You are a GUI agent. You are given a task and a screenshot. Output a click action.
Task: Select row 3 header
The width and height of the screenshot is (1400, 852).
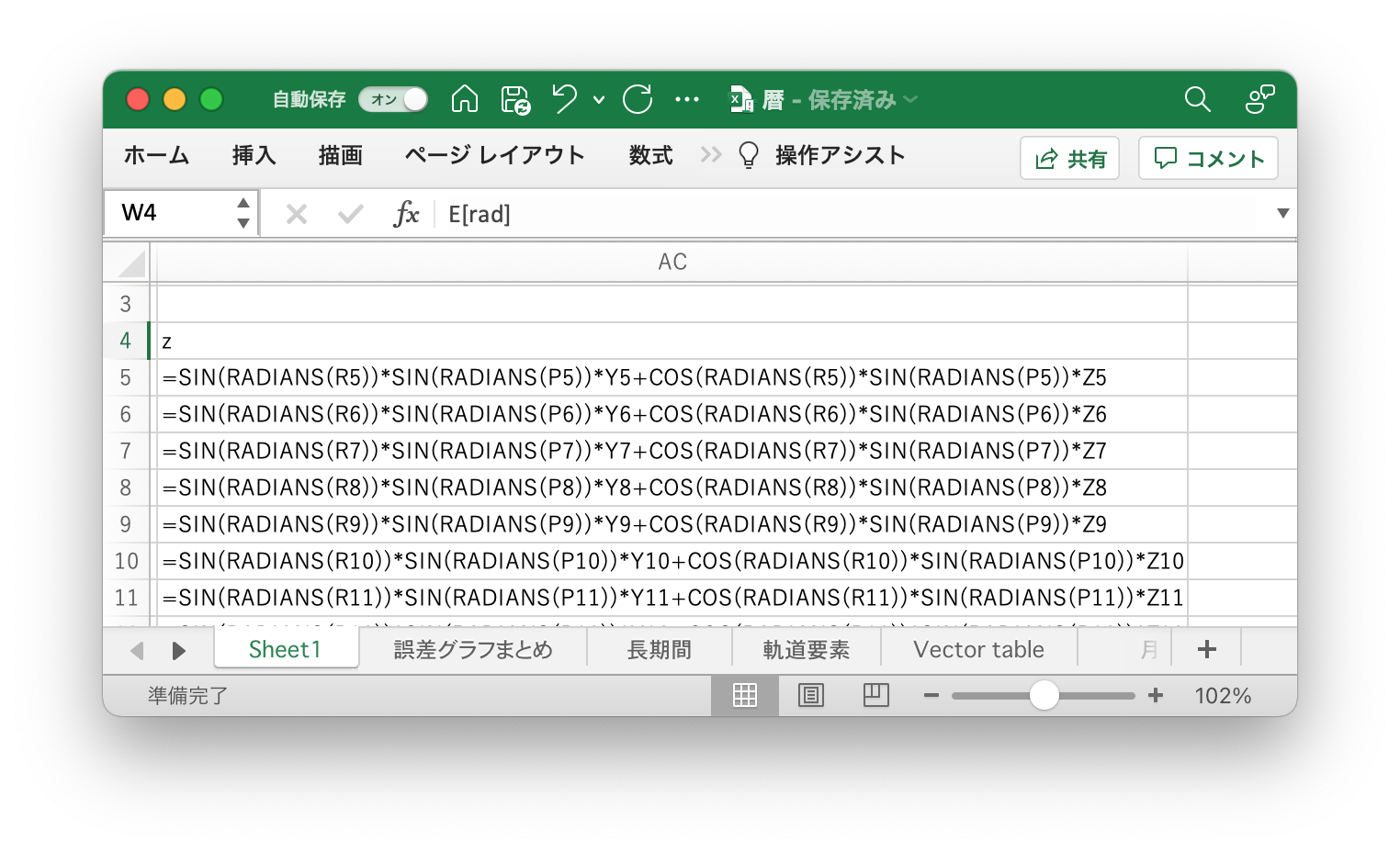pyautogui.click(x=126, y=304)
